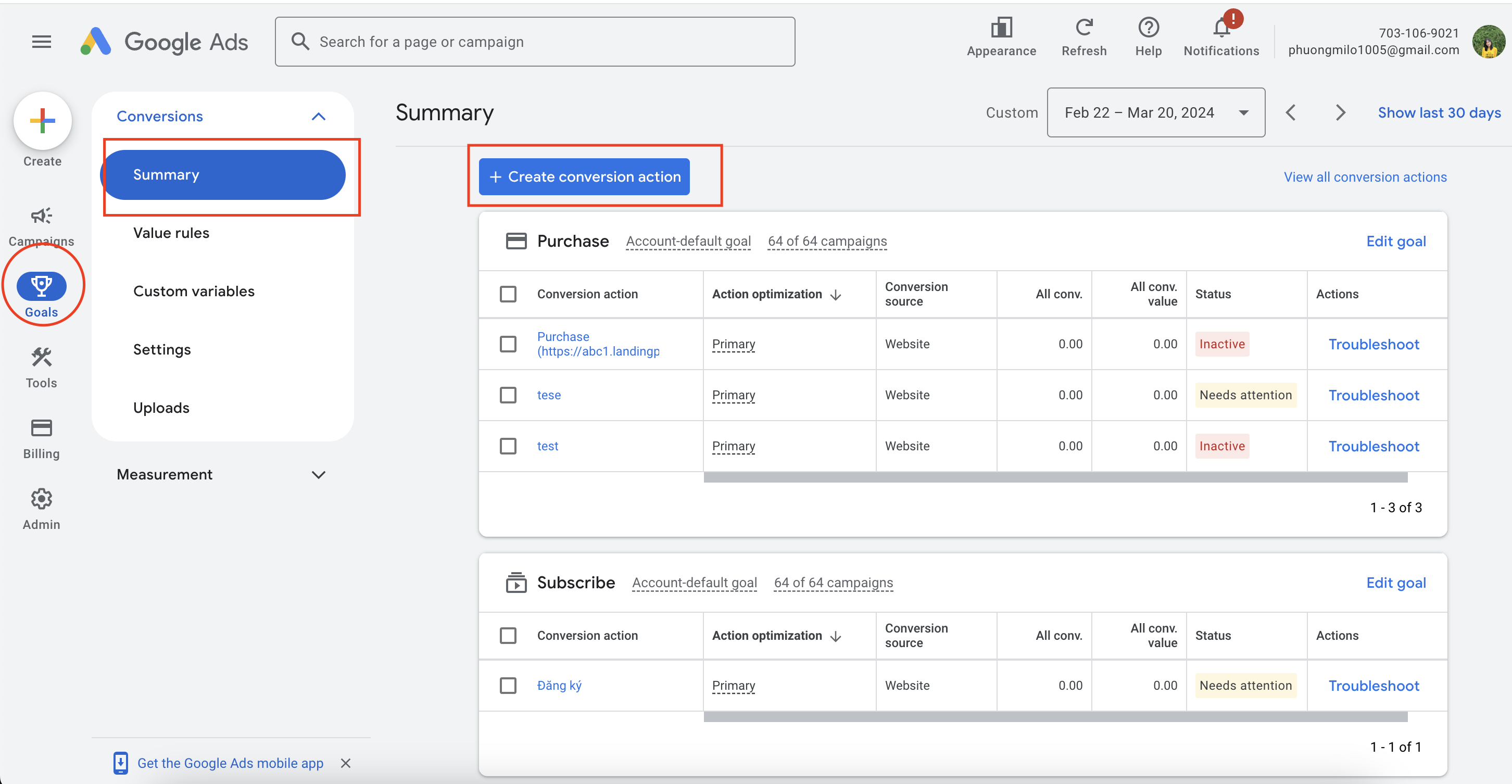Open the date range dropdown
This screenshot has height=784, width=1512.
(x=1156, y=112)
